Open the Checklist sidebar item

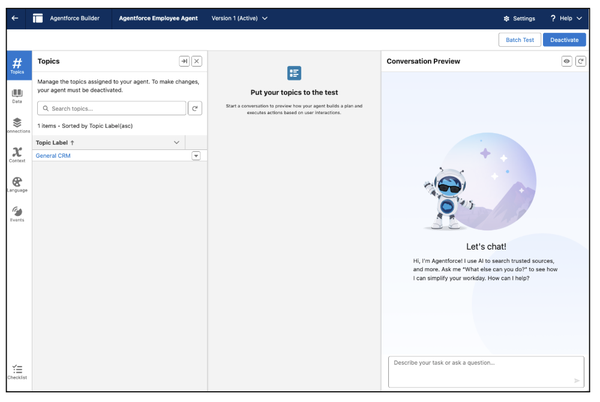(x=17, y=372)
